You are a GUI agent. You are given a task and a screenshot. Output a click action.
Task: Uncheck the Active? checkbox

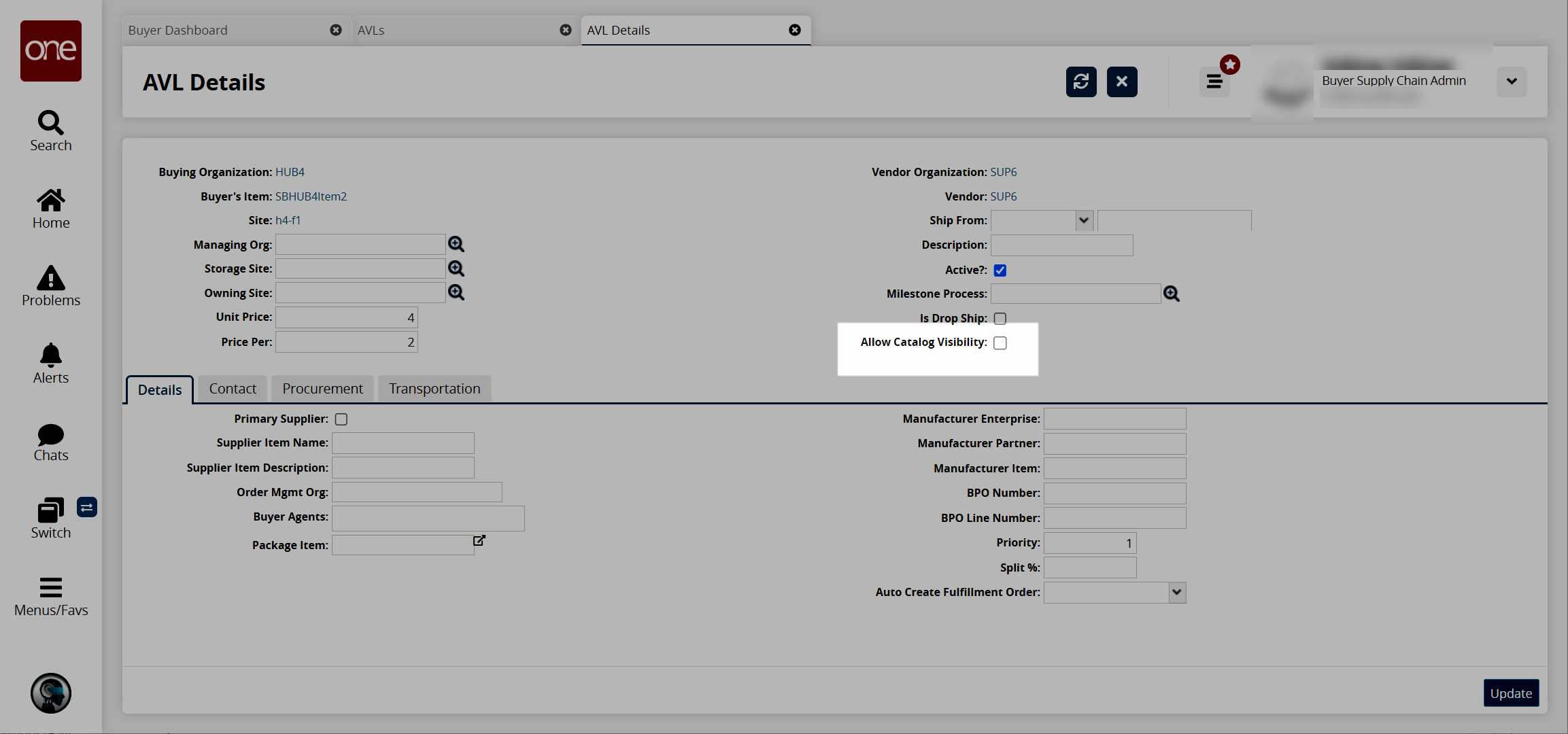tap(1000, 270)
